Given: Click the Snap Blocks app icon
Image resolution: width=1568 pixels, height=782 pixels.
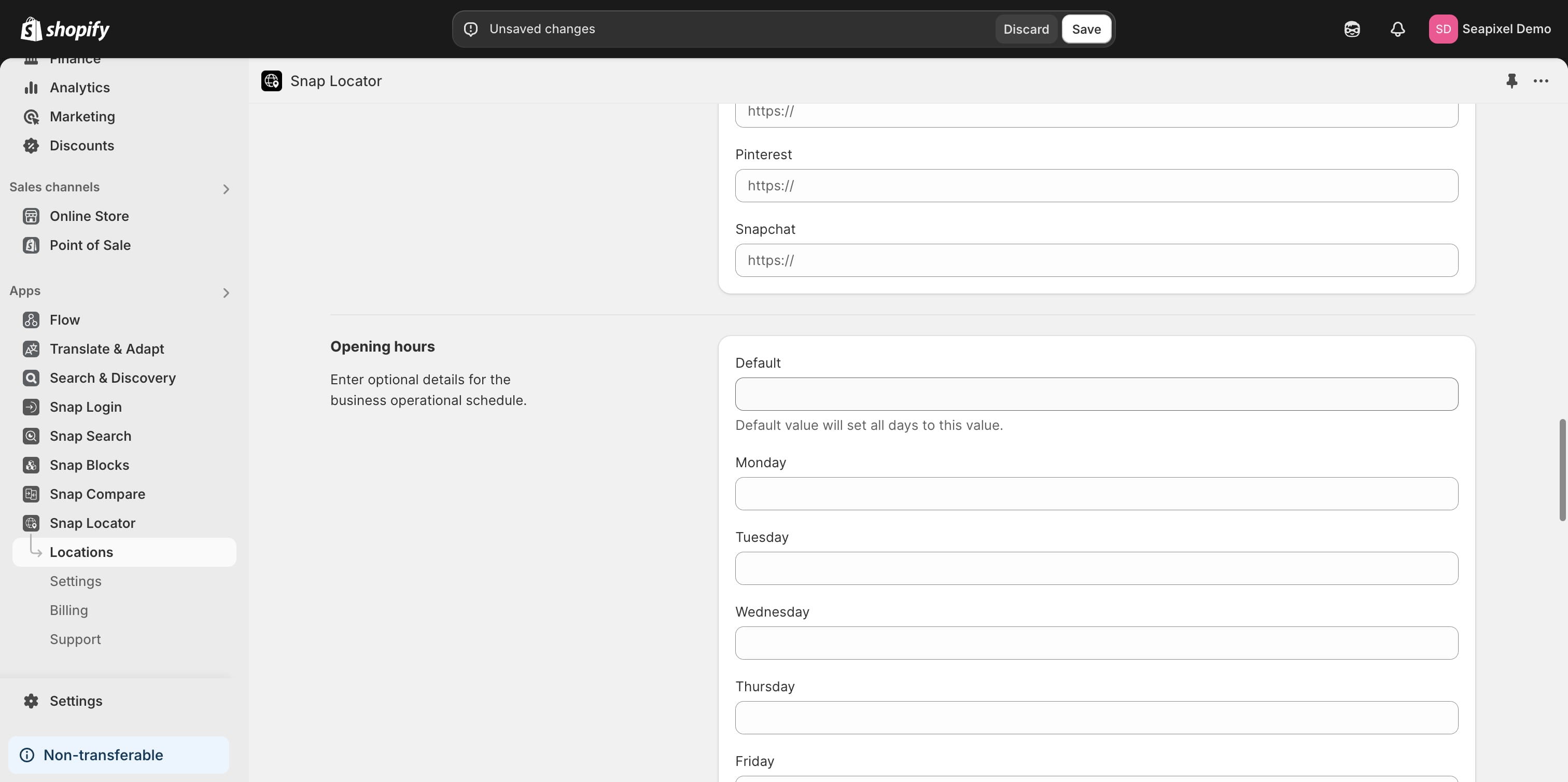Looking at the screenshot, I should coord(31,464).
